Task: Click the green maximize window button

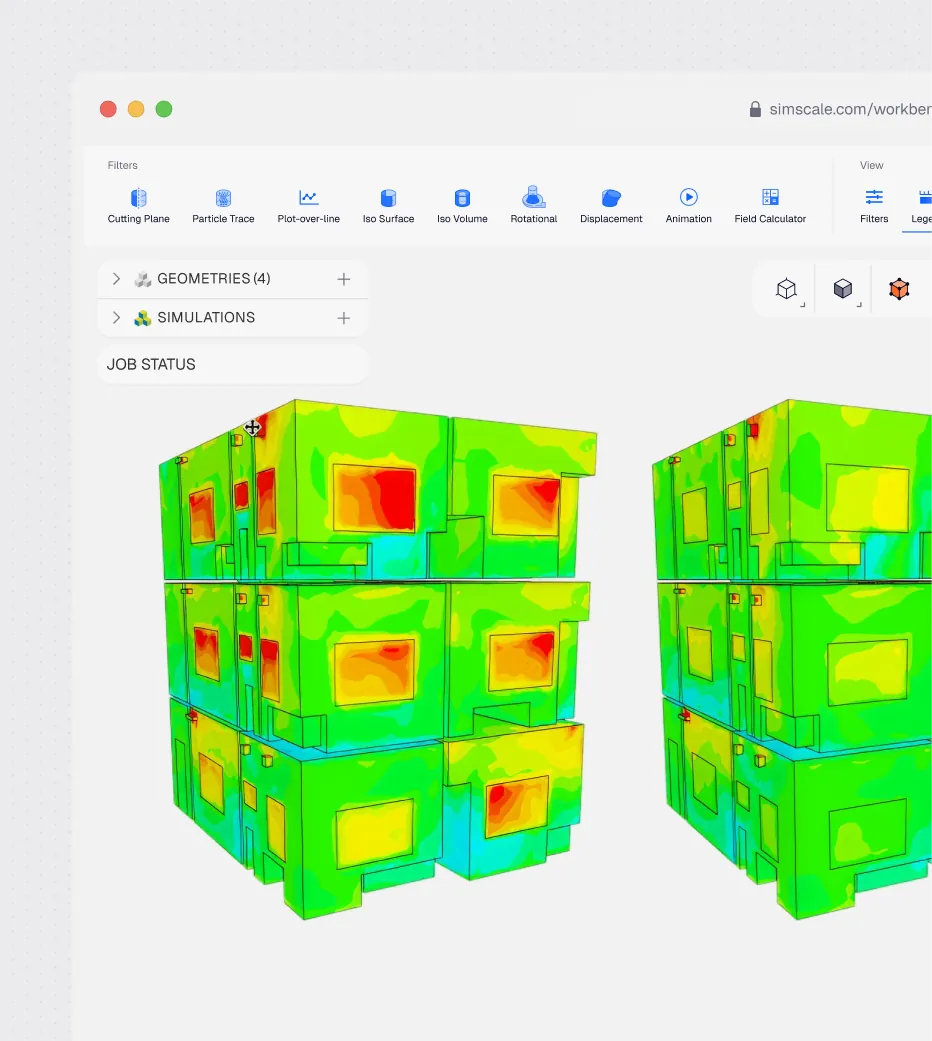Action: click(164, 109)
